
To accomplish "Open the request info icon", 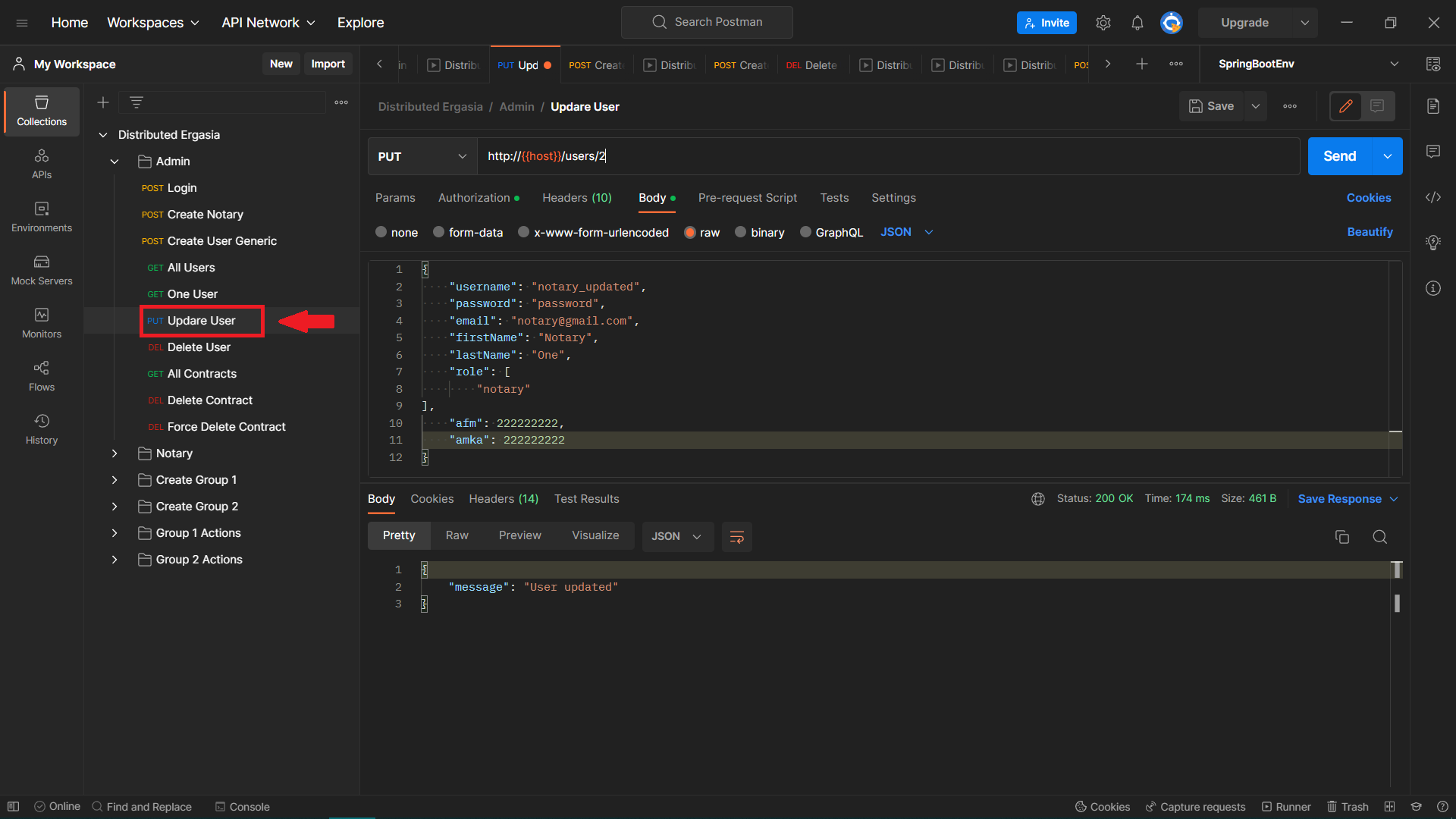I will tap(1433, 288).
